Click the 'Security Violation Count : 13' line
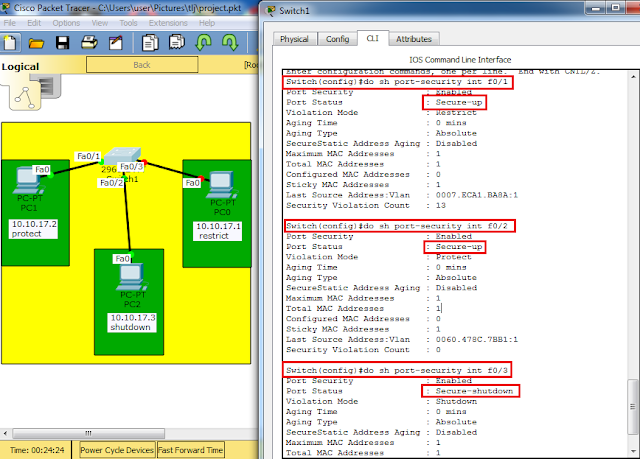Viewport: 640px width, 459px height. [366, 205]
